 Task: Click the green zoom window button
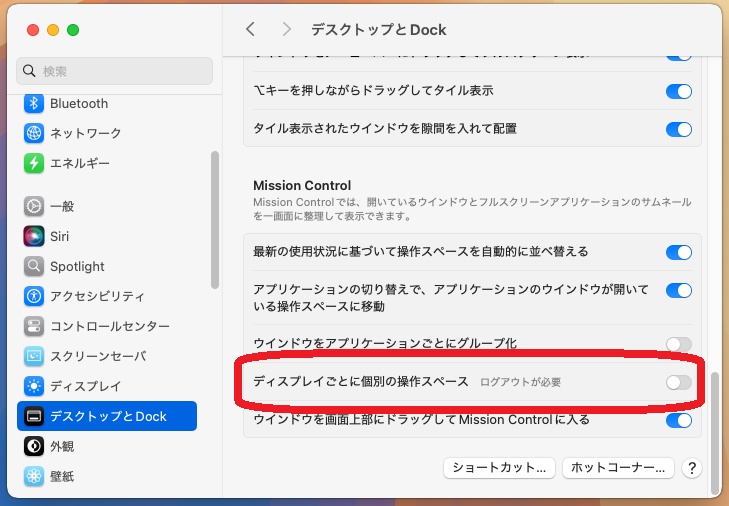pyautogui.click(x=73, y=30)
